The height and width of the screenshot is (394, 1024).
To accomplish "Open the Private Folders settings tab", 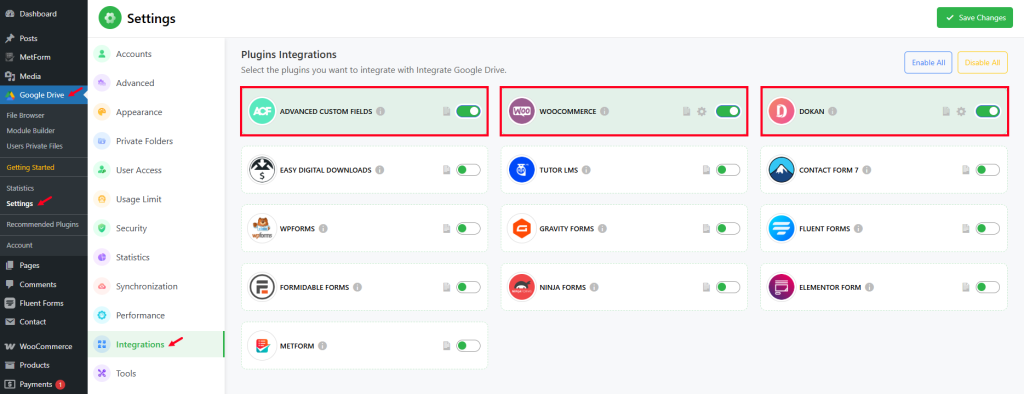I will (156, 141).
